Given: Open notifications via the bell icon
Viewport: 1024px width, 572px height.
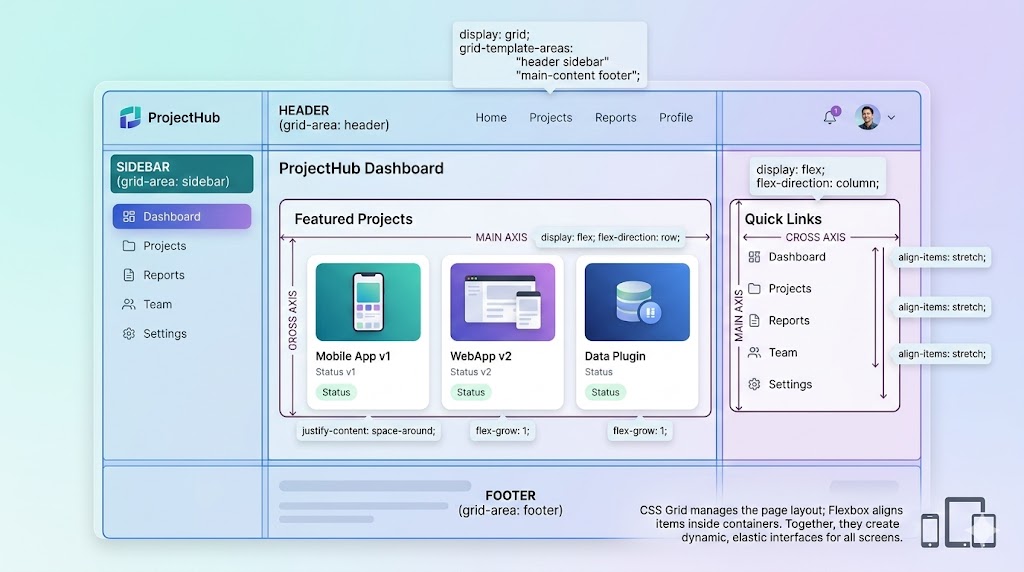Looking at the screenshot, I should tap(829, 118).
